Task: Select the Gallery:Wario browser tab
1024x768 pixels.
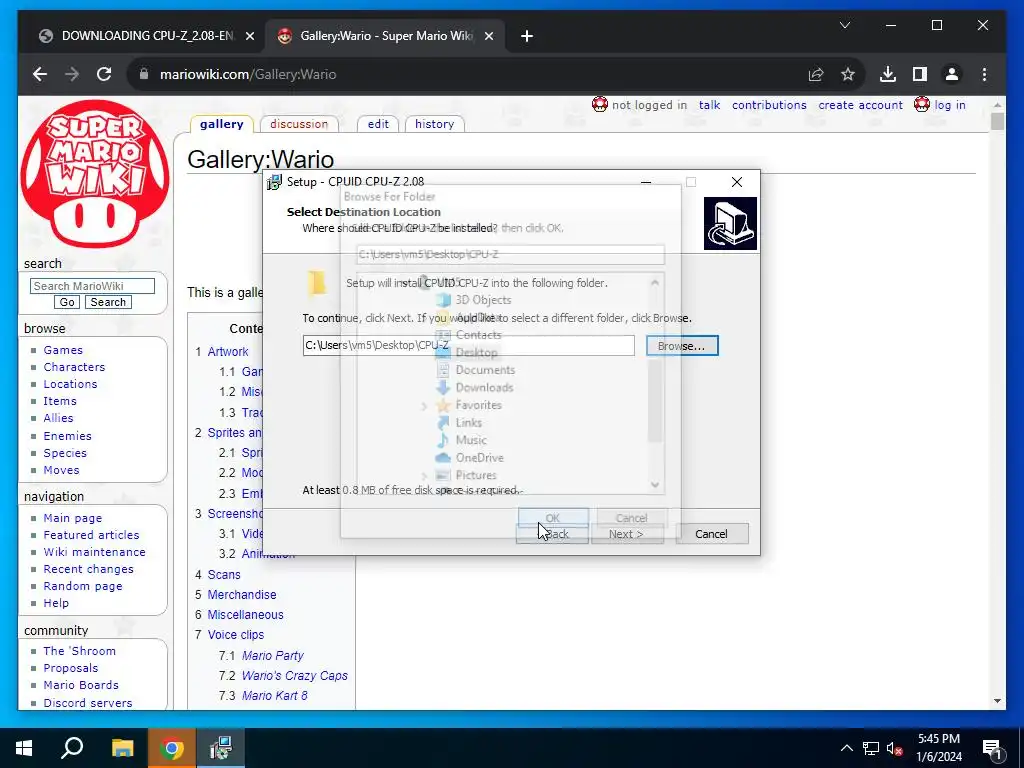Action: 386,36
